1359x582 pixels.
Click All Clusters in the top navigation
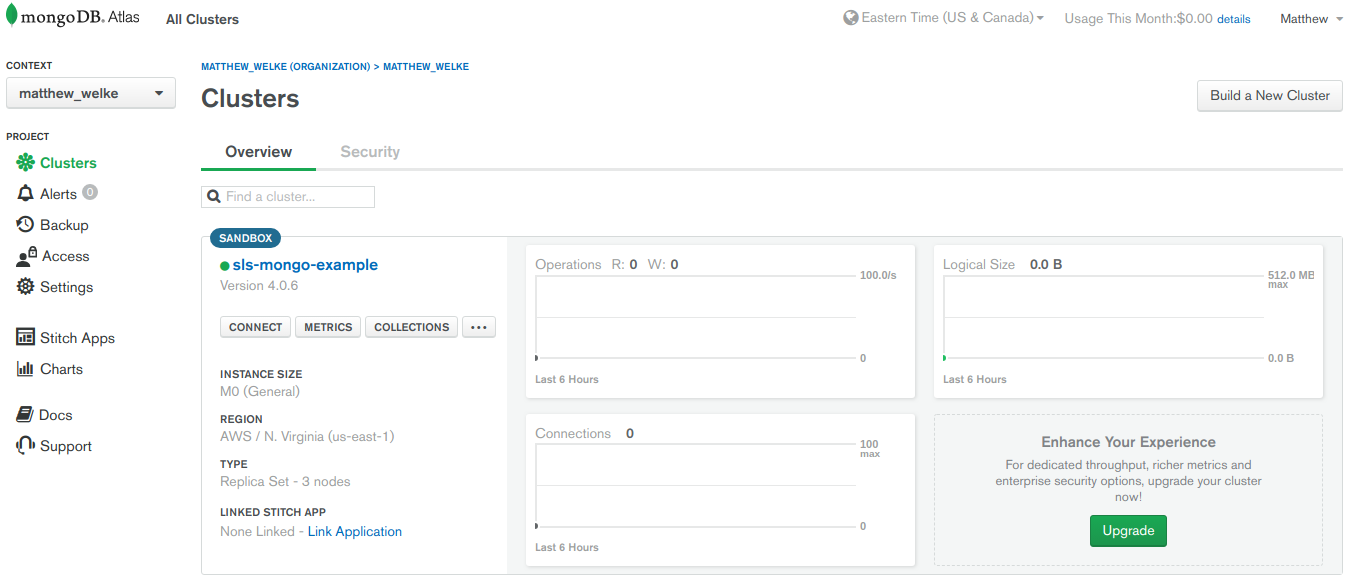point(202,19)
